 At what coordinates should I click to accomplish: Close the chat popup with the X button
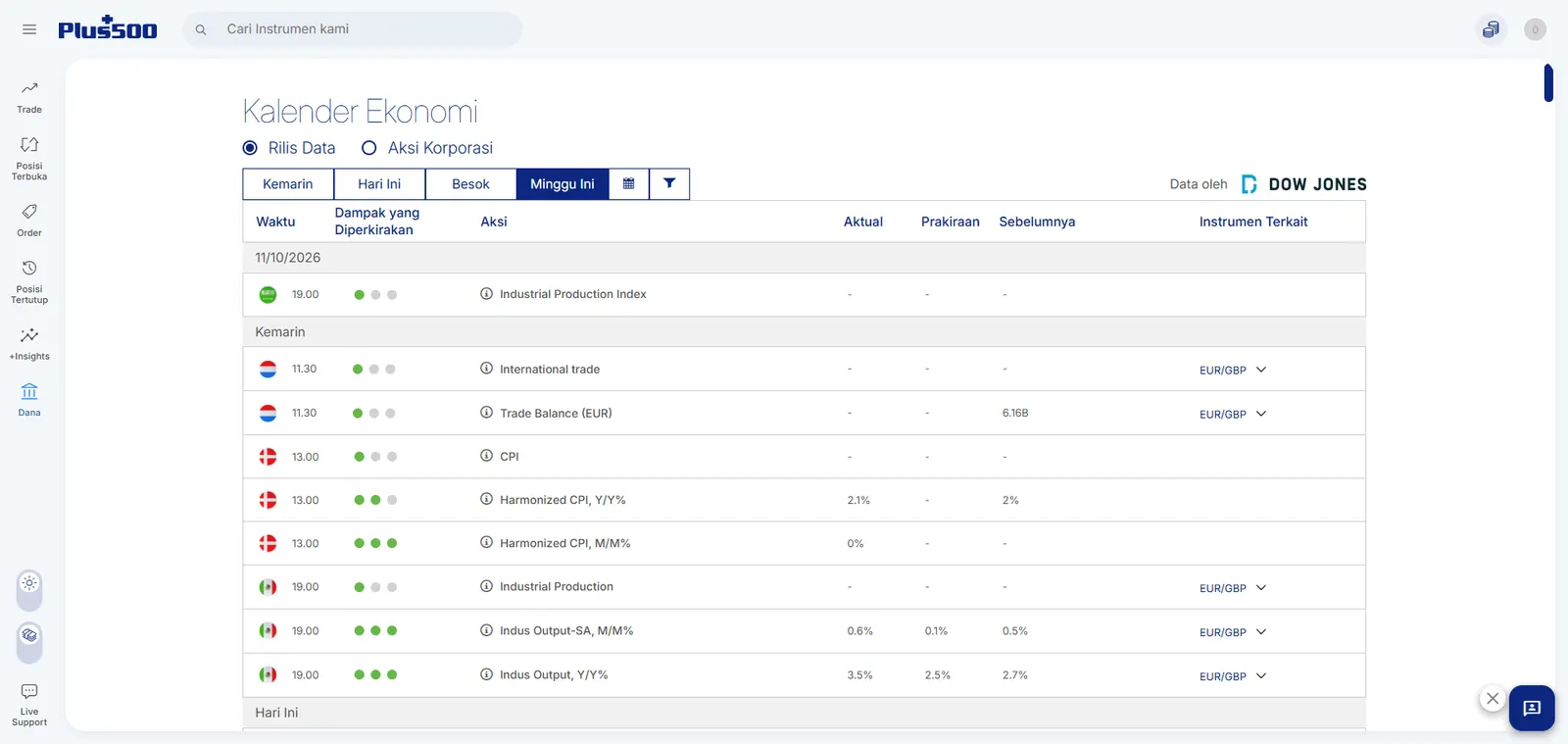pyautogui.click(x=1493, y=699)
